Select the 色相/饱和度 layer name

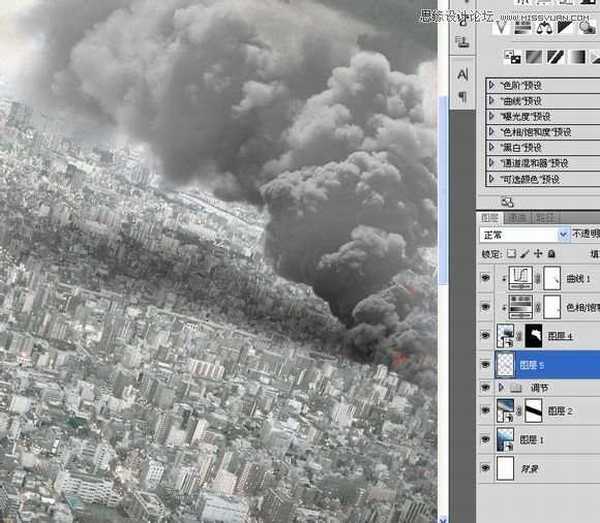pyautogui.click(x=583, y=308)
